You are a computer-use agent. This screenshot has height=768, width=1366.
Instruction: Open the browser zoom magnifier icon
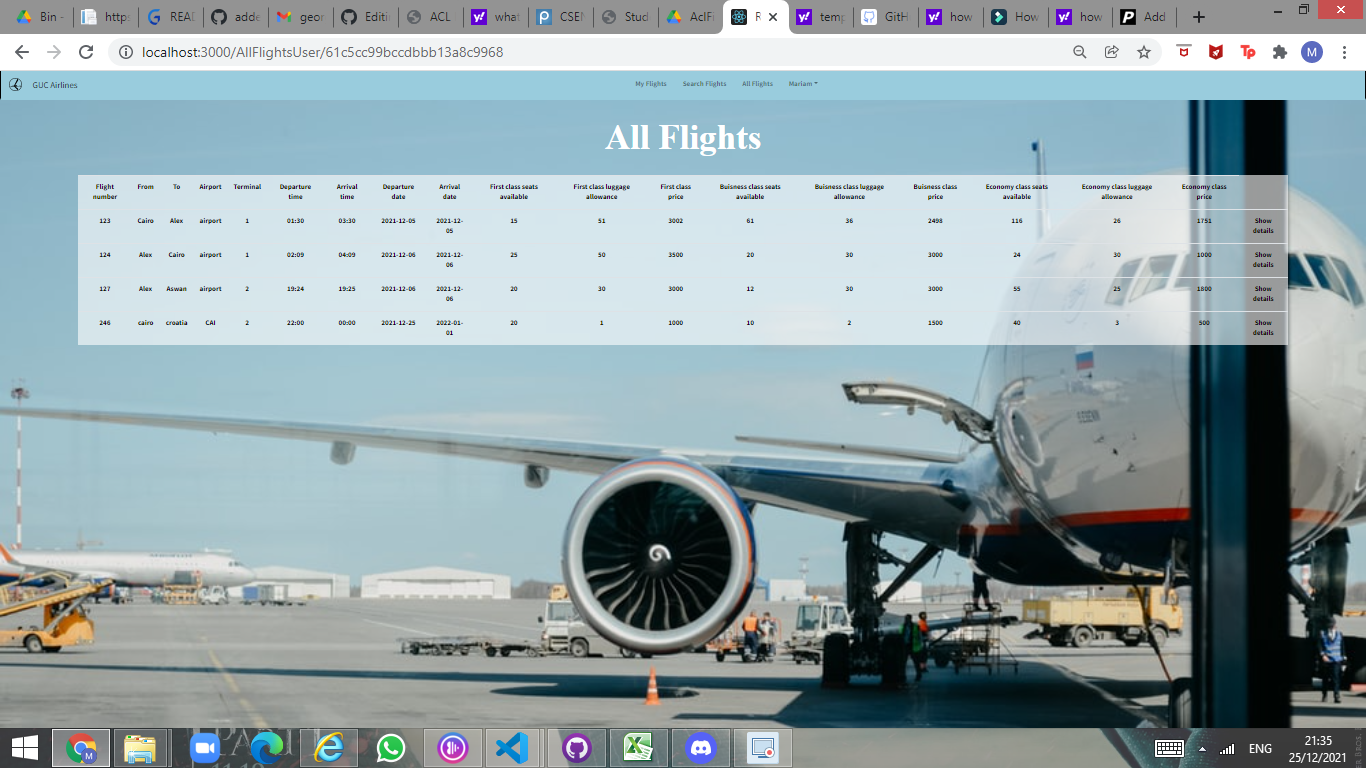(1079, 52)
